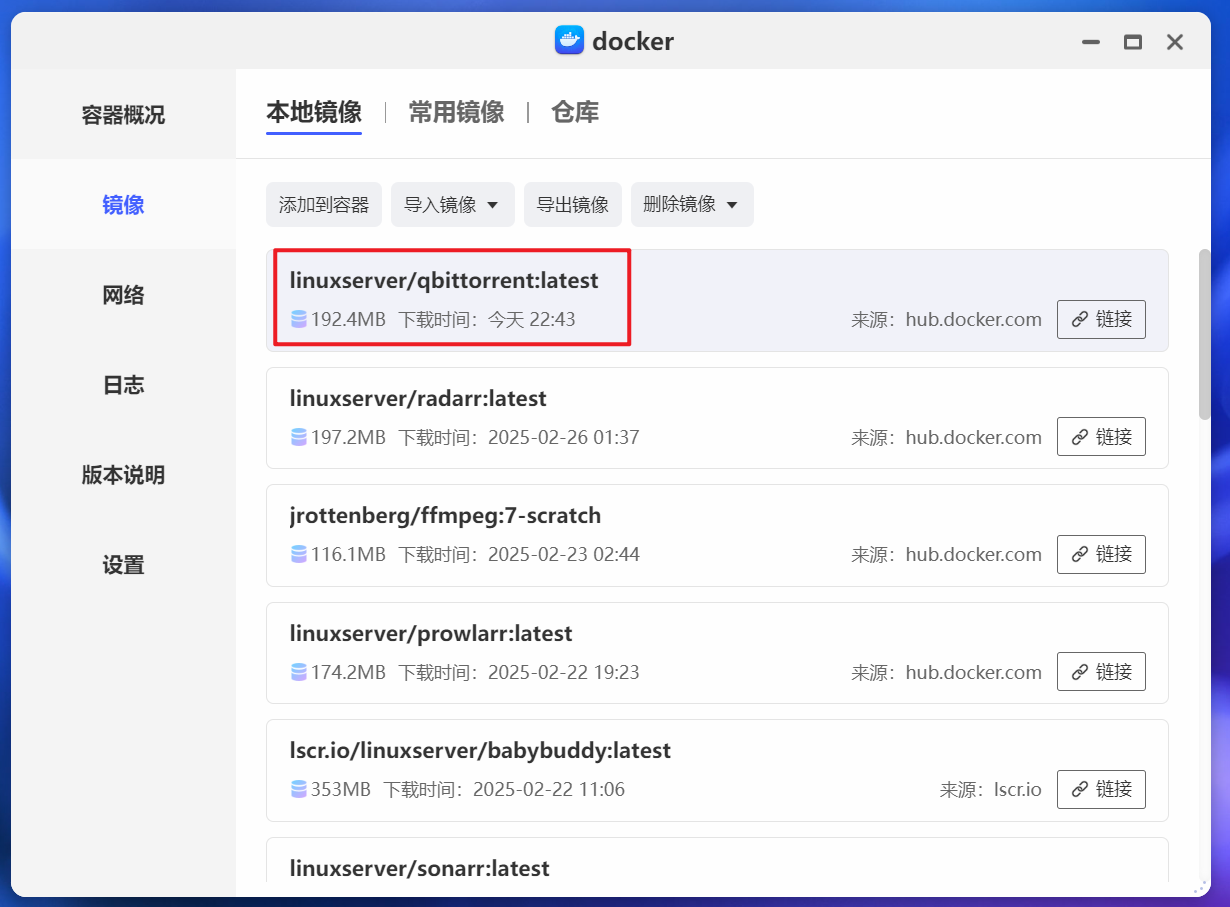Click source hub.docker.com on ffmpeg row
This screenshot has height=907, width=1230.
[974, 554]
